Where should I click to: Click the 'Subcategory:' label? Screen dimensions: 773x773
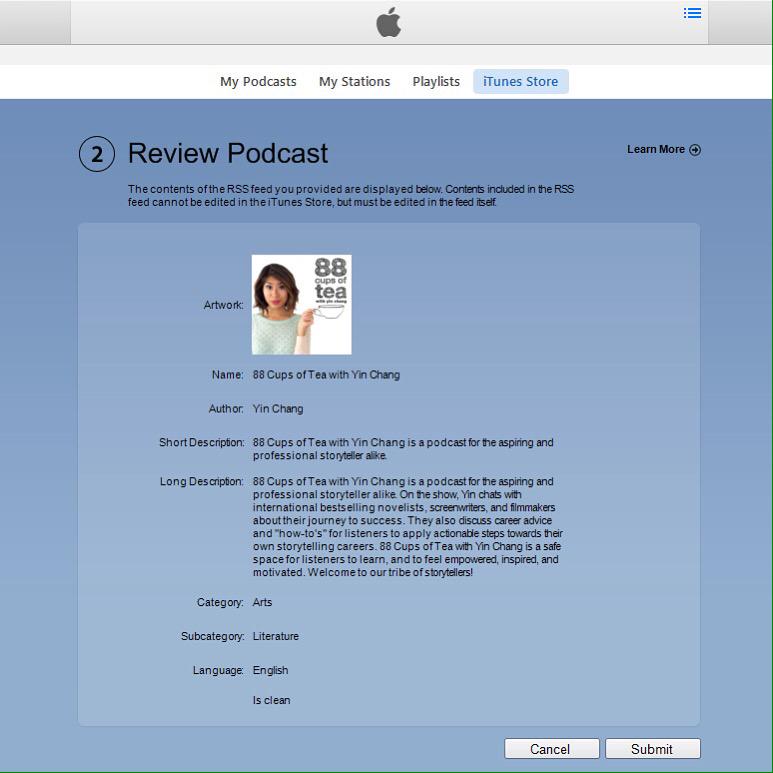[212, 636]
